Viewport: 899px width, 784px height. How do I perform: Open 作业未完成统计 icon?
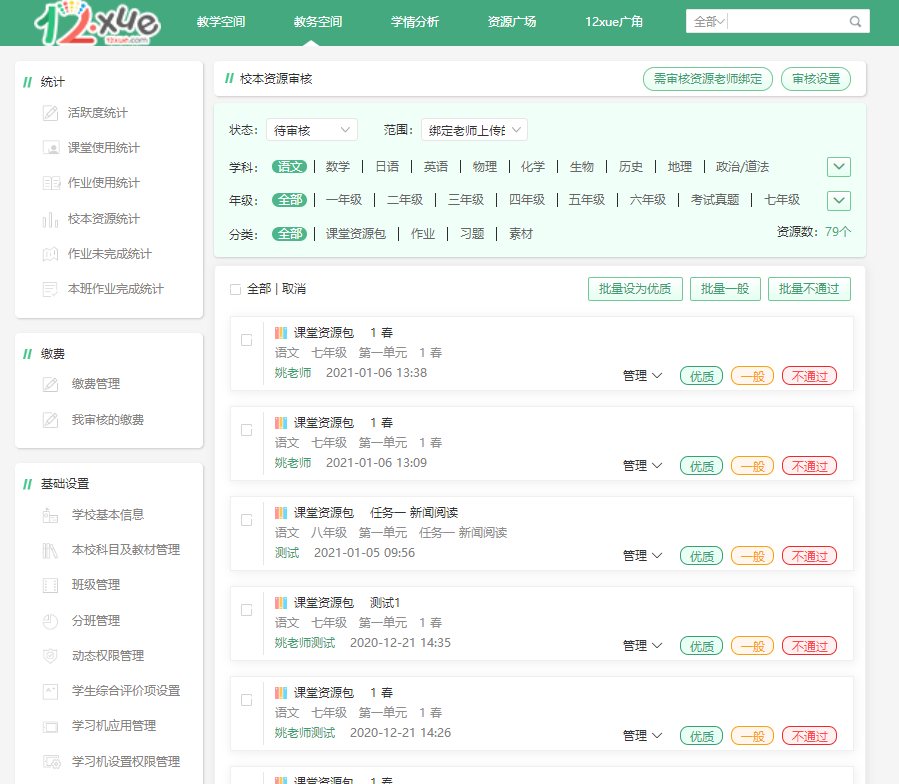50,254
